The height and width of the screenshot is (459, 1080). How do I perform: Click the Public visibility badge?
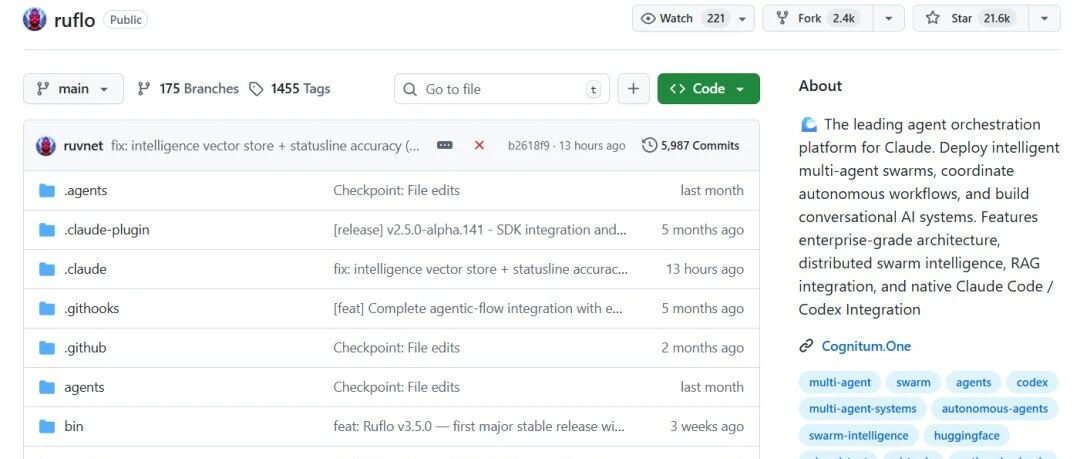click(125, 20)
